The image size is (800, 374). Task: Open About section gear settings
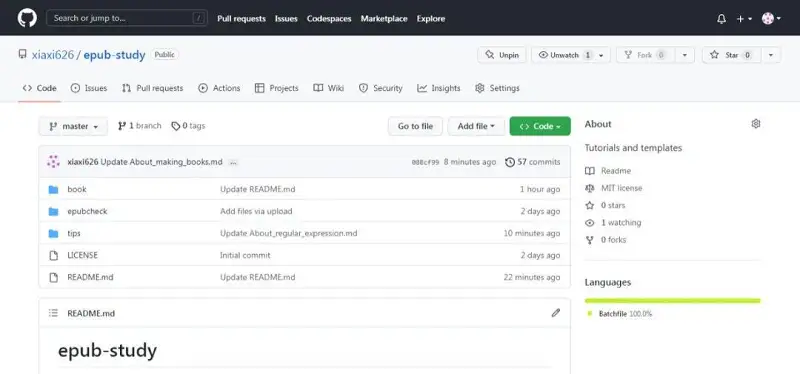(x=756, y=123)
